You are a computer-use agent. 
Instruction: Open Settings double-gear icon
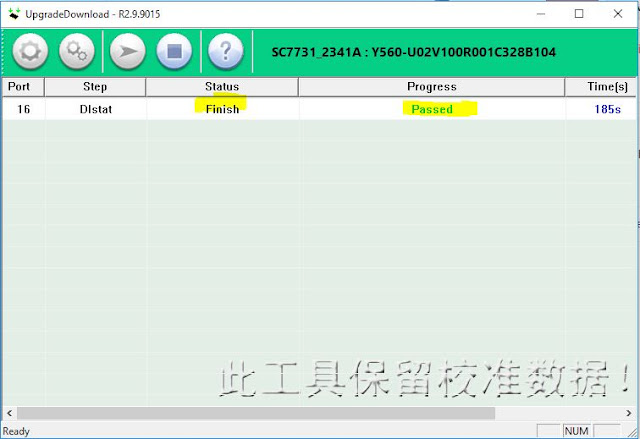click(x=77, y=51)
